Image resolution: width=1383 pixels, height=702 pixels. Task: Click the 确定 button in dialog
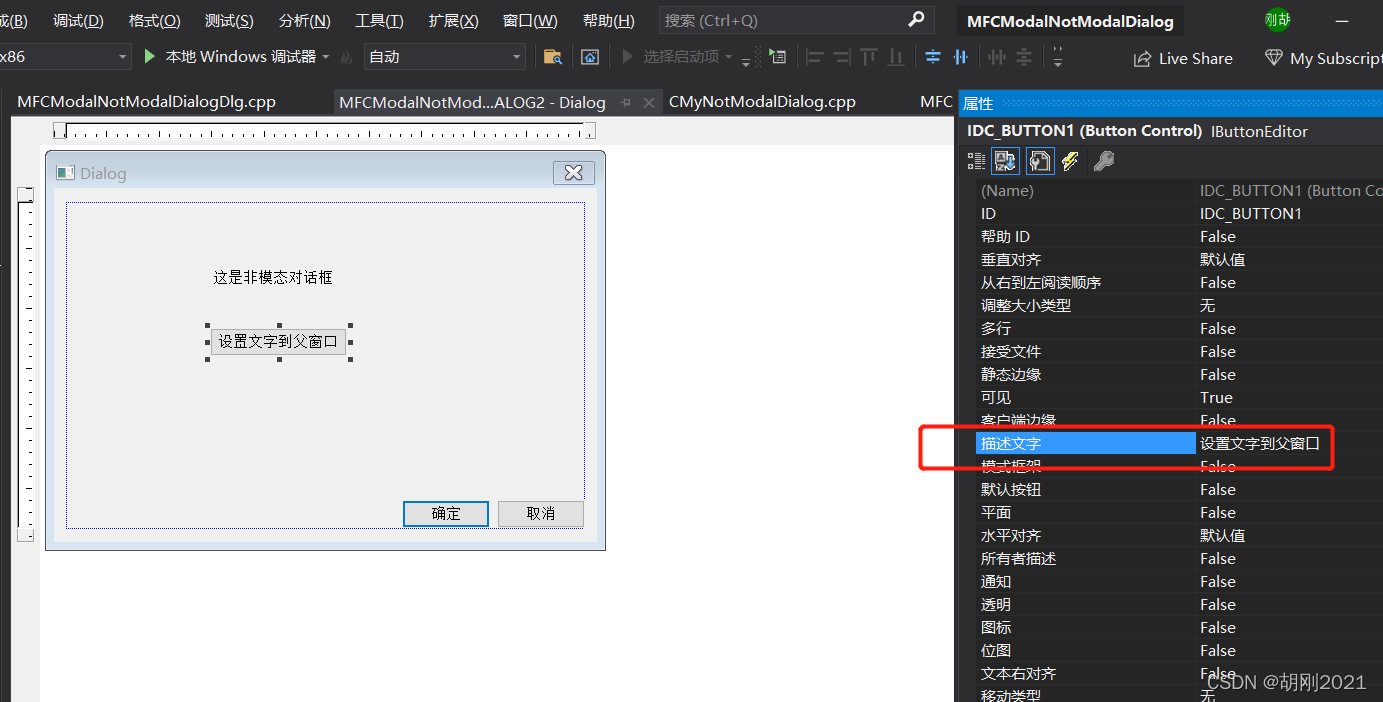point(446,513)
